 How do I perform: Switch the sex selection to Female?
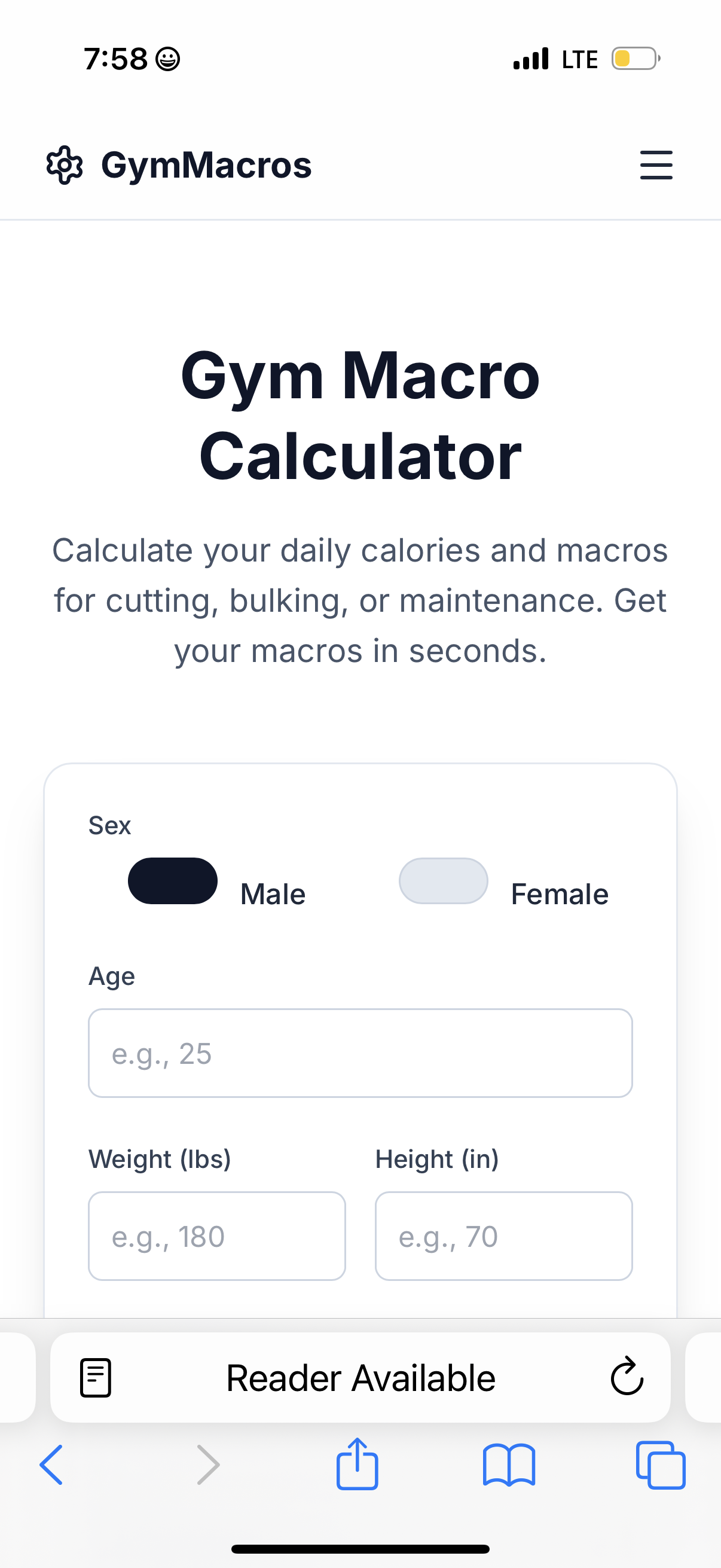444,881
